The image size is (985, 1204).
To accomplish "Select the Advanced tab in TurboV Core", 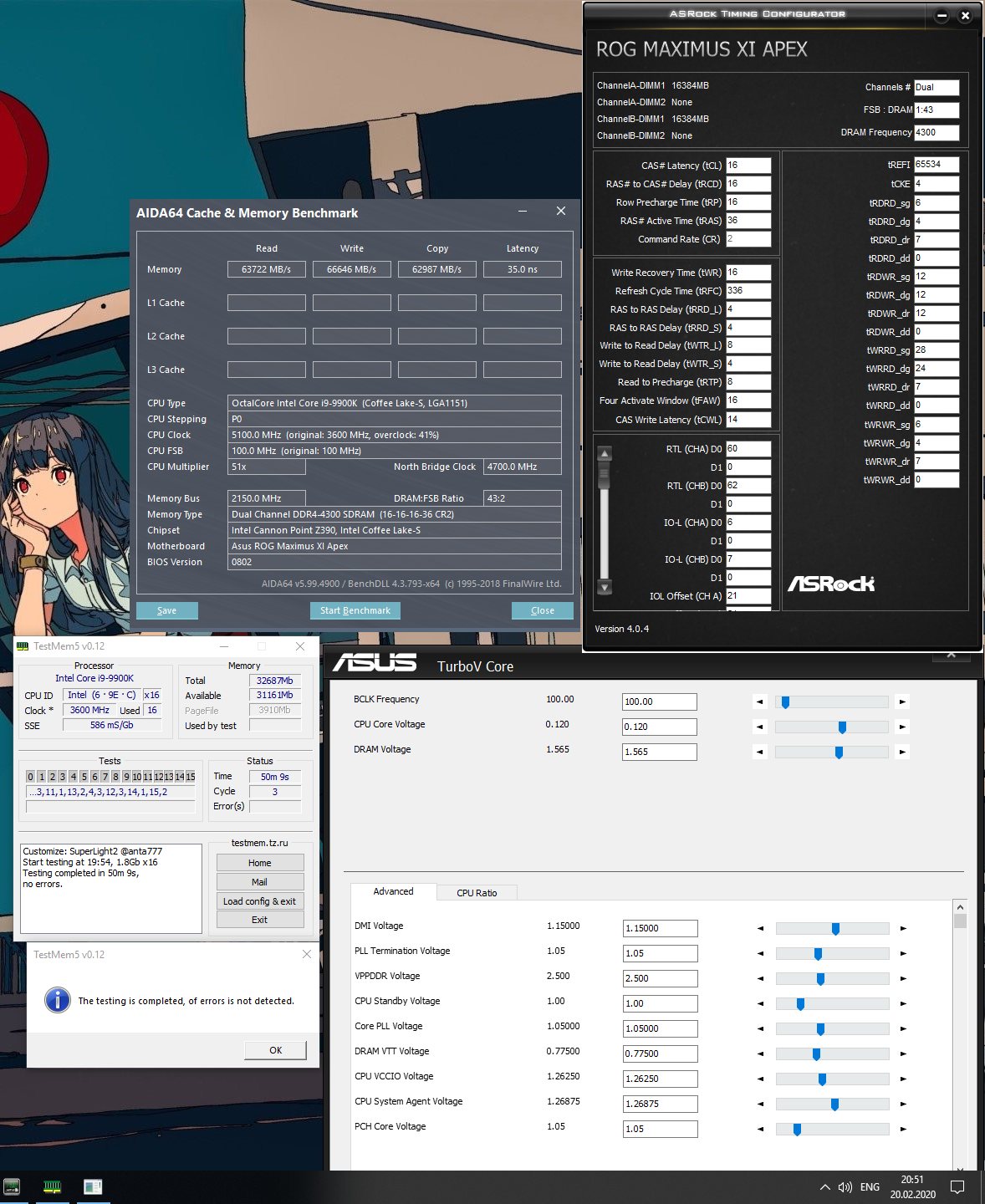I will point(393,891).
